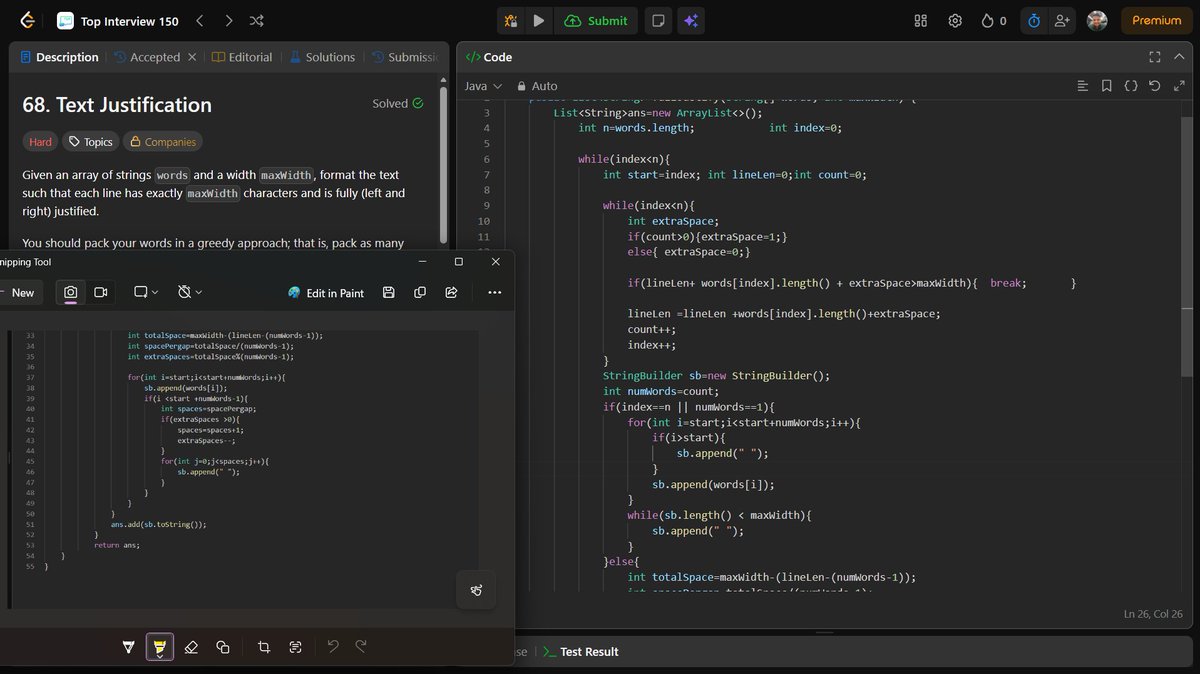Save the snip with the save icon
1200x674 pixels.
(x=389, y=292)
